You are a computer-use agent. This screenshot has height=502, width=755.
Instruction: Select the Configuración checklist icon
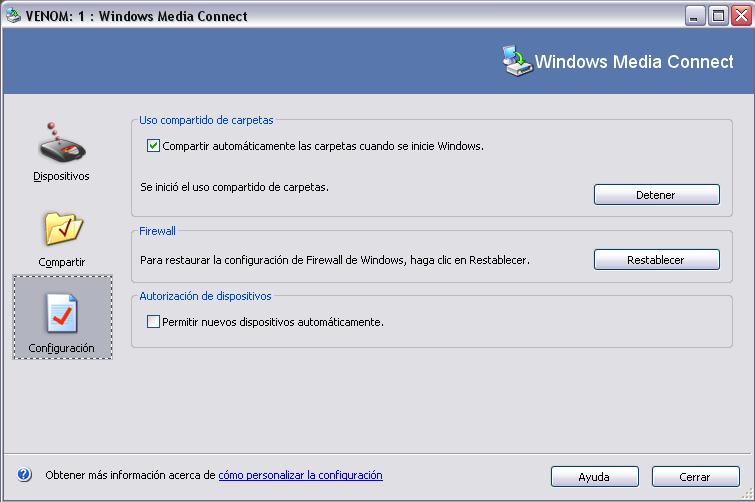click(62, 313)
